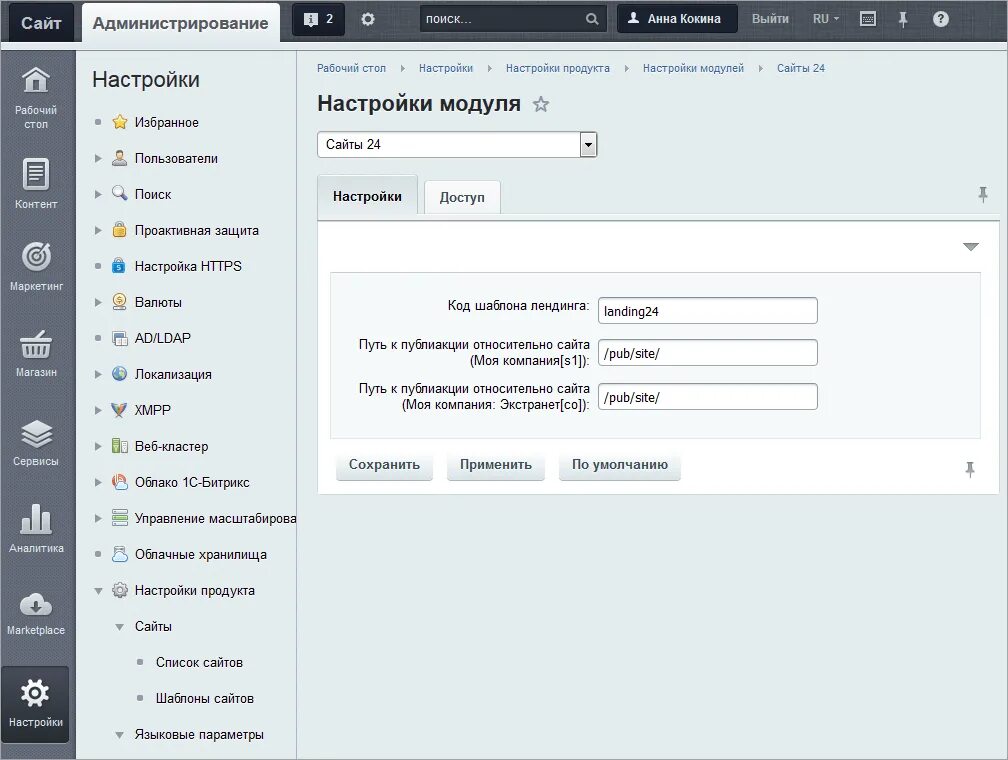Open the Marketplace sidebar section
This screenshot has height=760, width=1008.
[36, 614]
